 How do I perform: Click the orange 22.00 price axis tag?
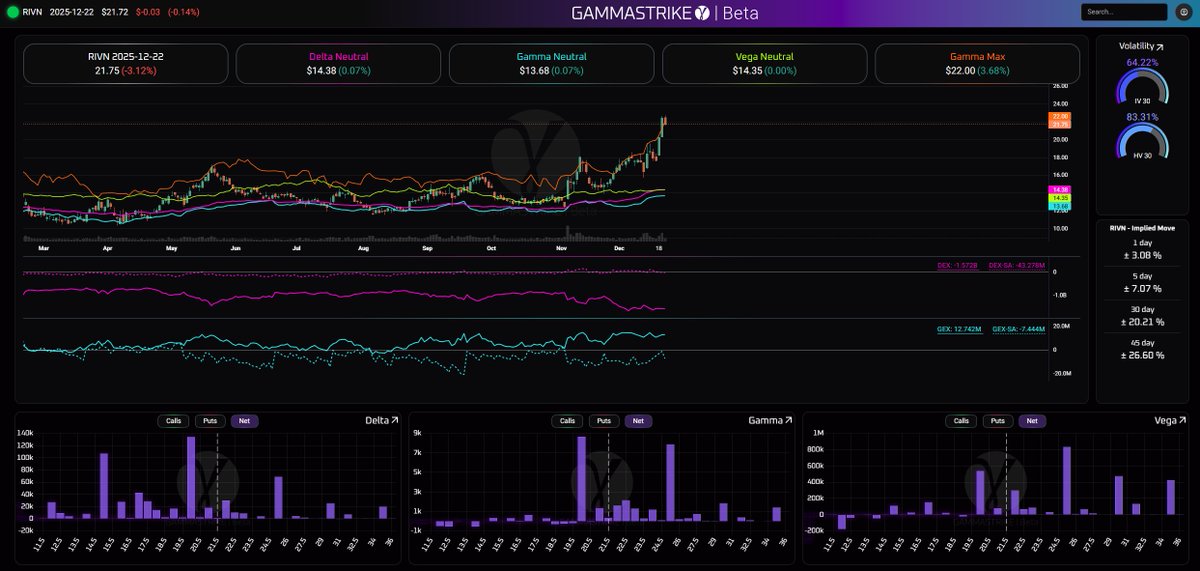[x=1060, y=116]
